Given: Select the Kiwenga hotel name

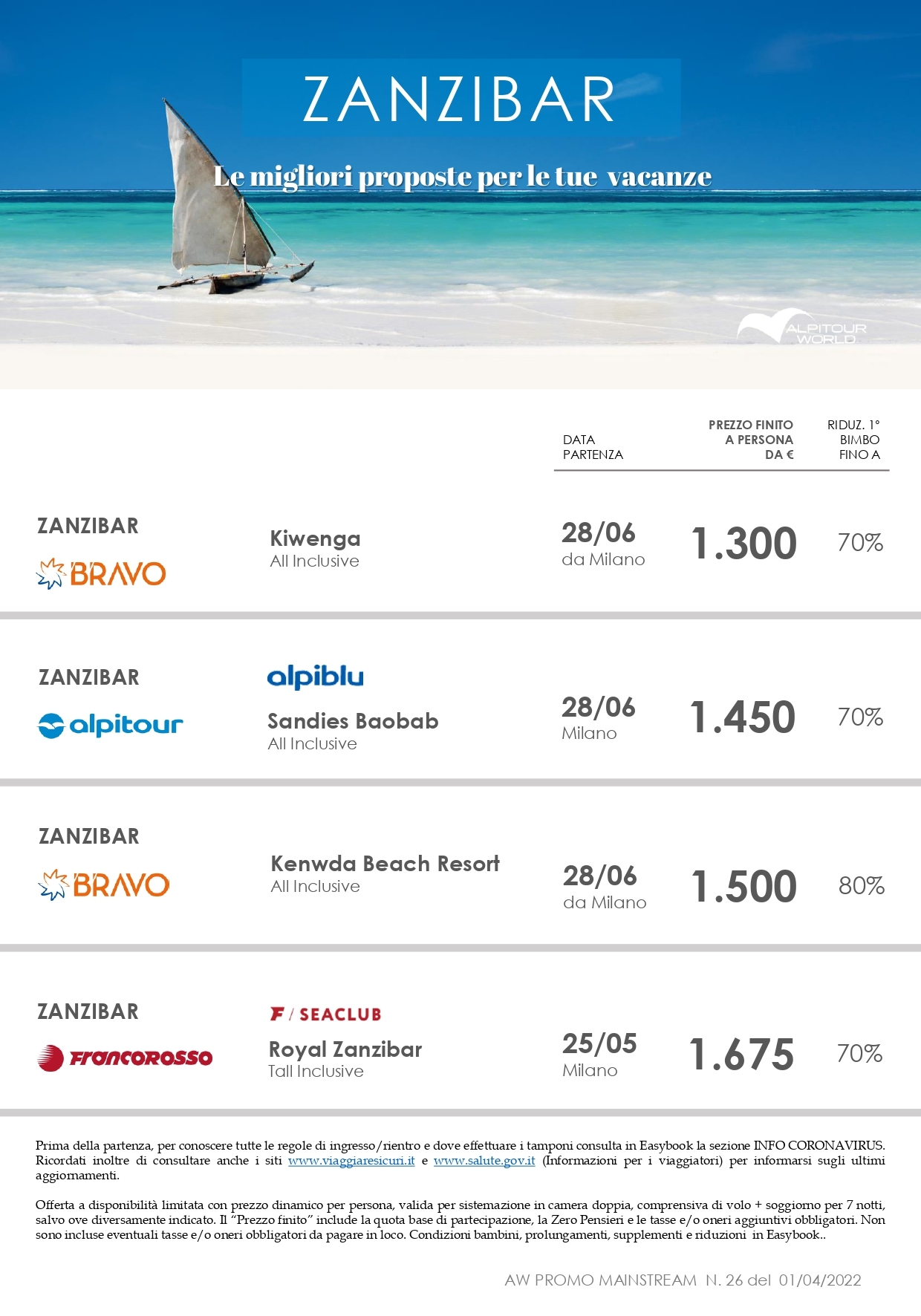Looking at the screenshot, I should [x=315, y=538].
